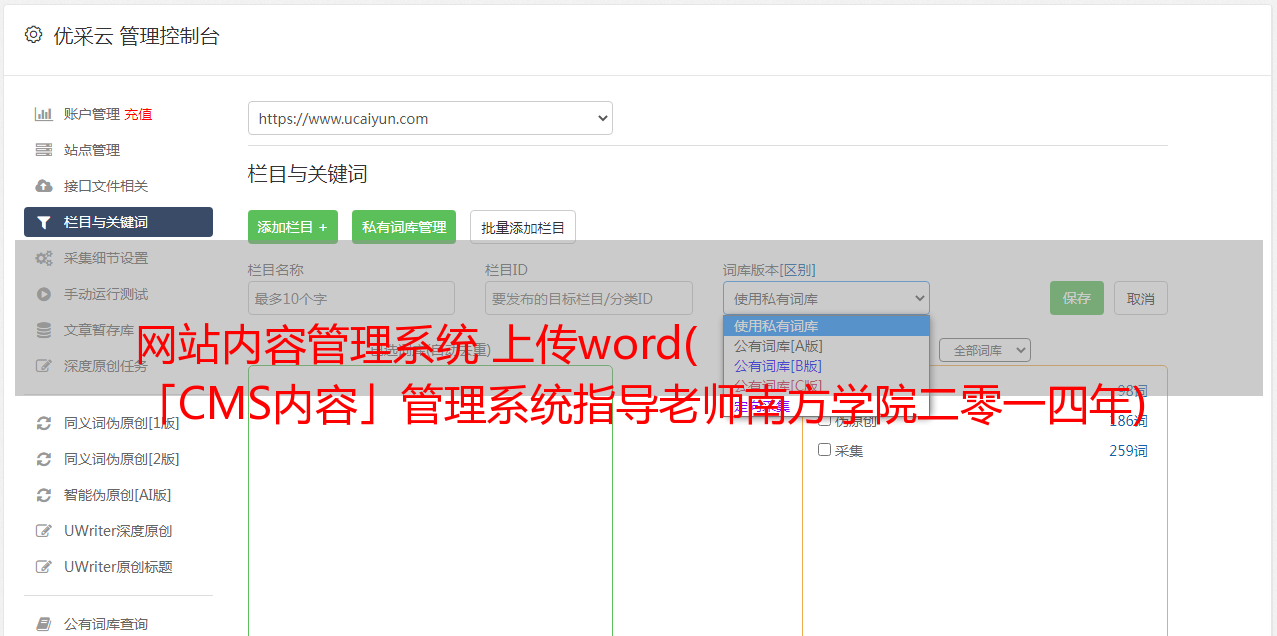The height and width of the screenshot is (636, 1277).
Task: Choose 公有词库[A版] option in dropdown list
Action: click(x=826, y=346)
